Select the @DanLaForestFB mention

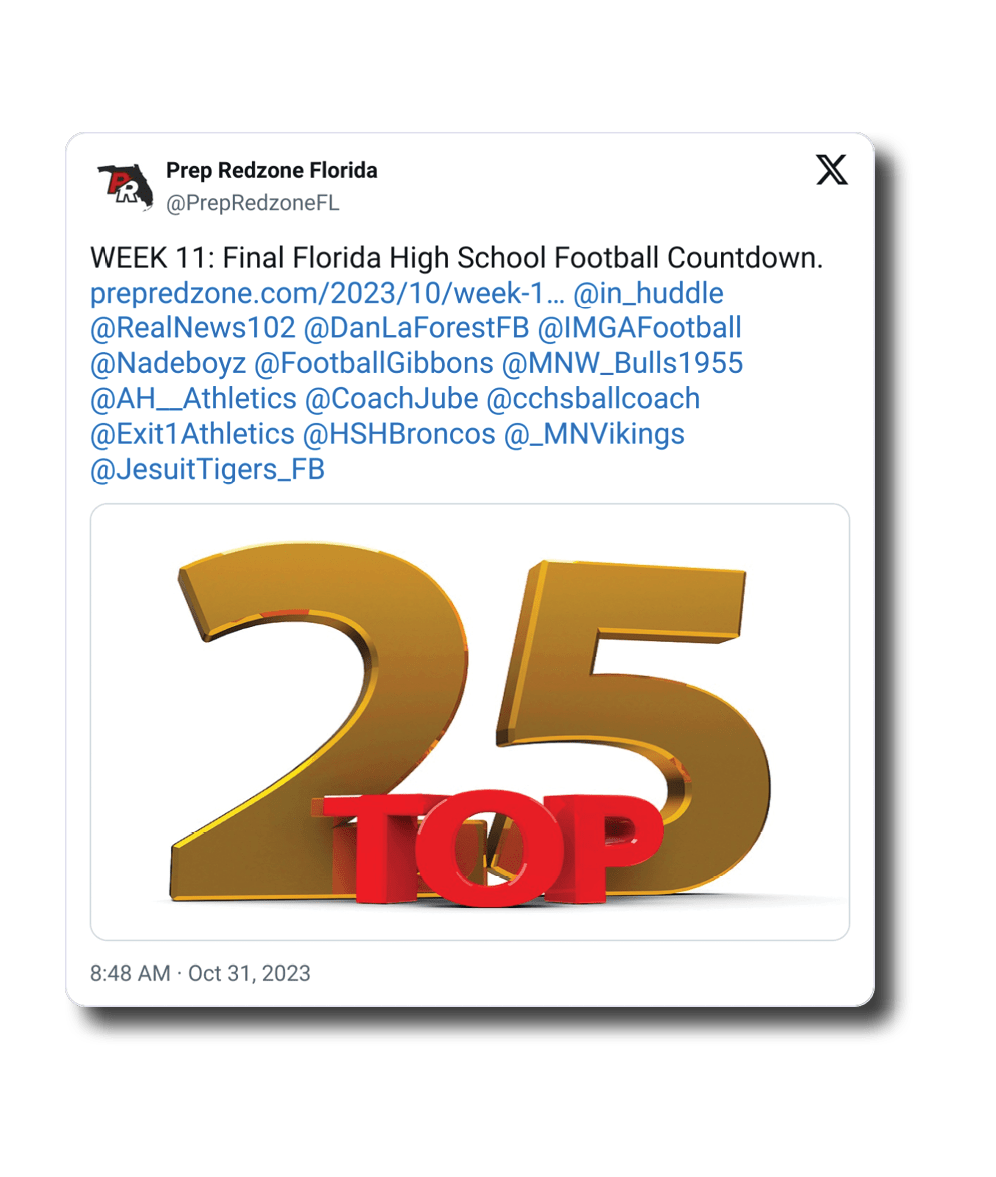coord(417,328)
